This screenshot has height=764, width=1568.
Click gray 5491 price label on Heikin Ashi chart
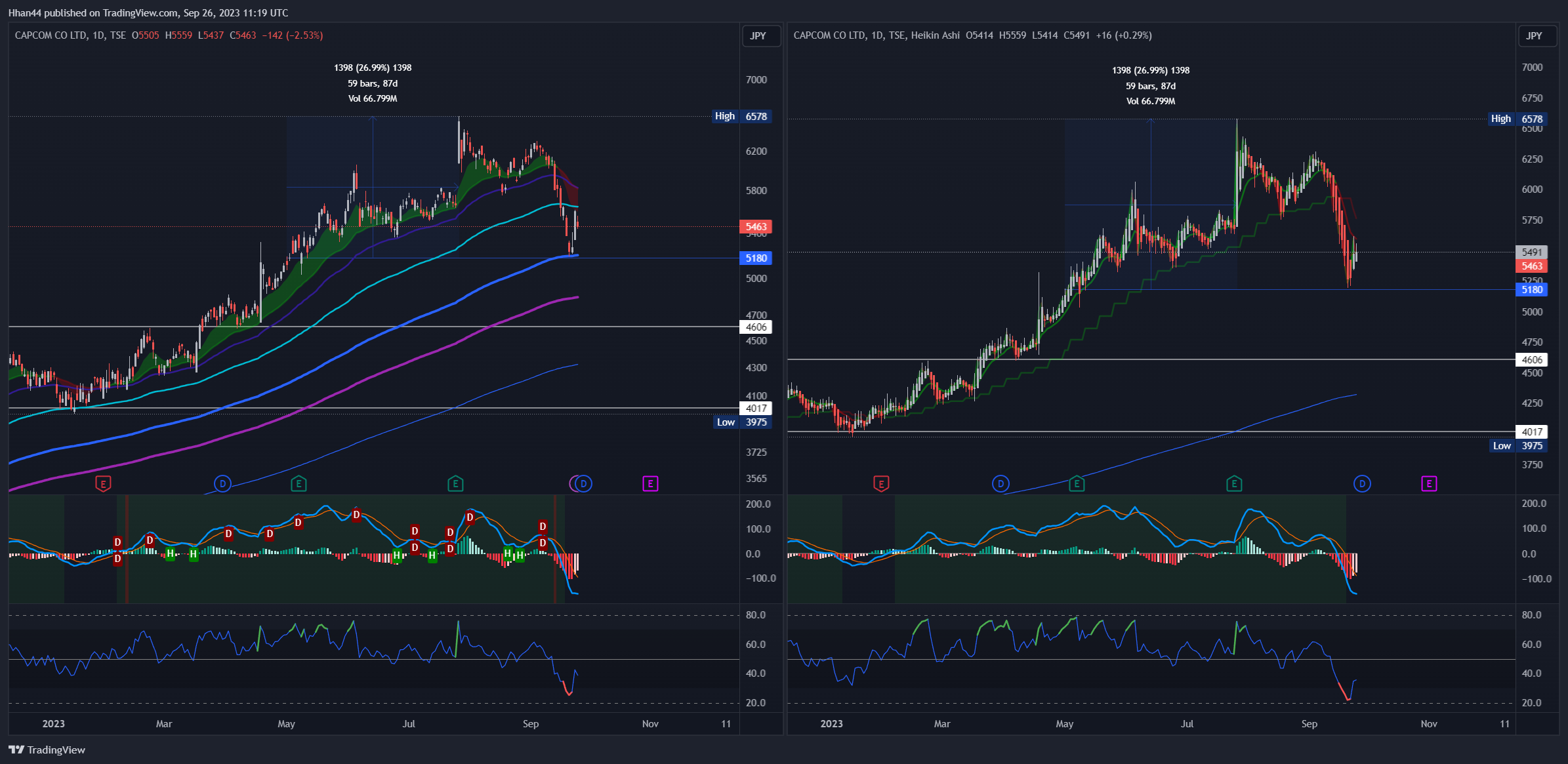tap(1532, 252)
